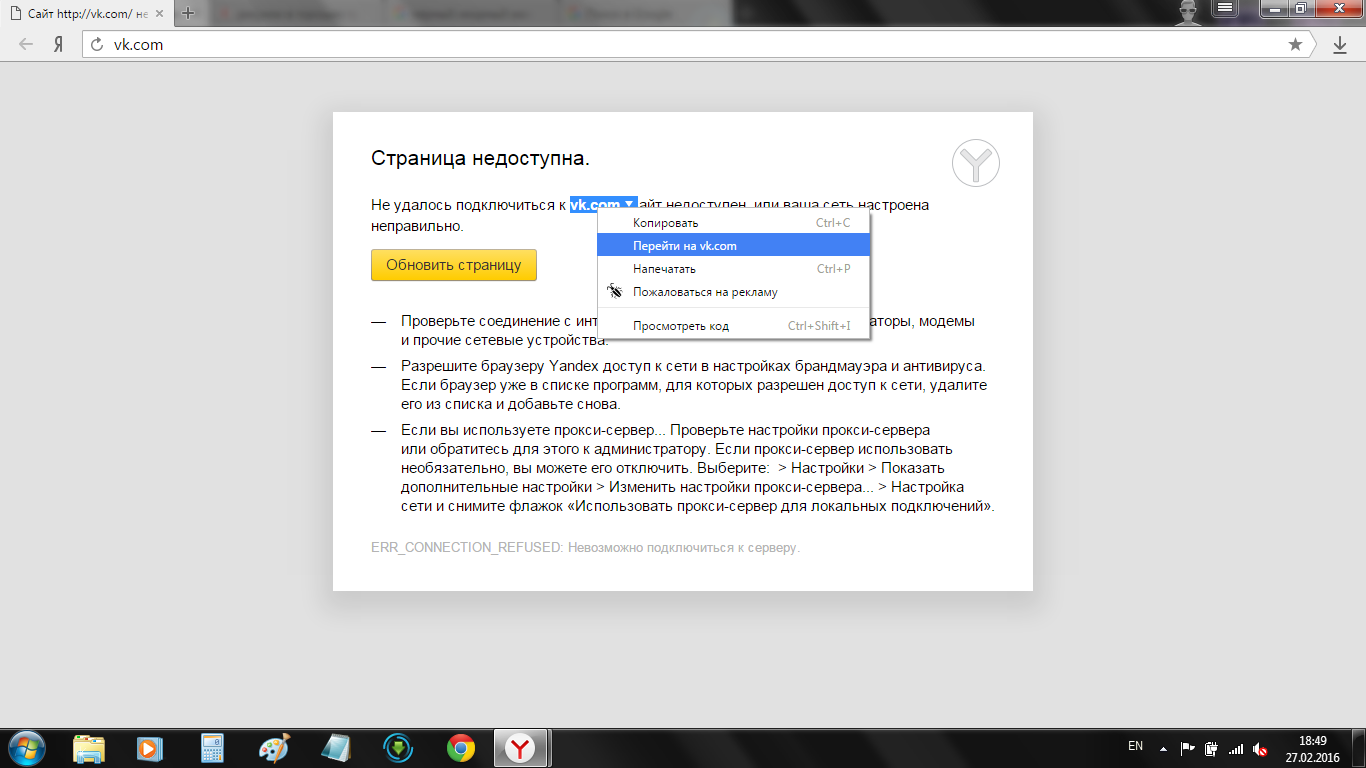The height and width of the screenshot is (768, 1366).
Task: Open Google Chrome from the taskbar
Action: pyautogui.click(x=459, y=748)
